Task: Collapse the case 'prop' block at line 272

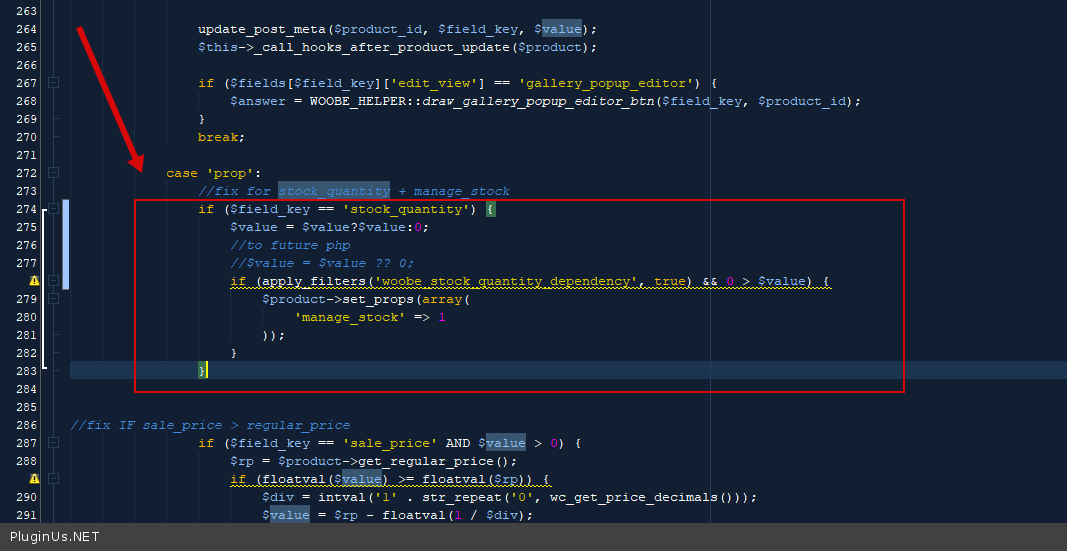Action: [x=54, y=173]
